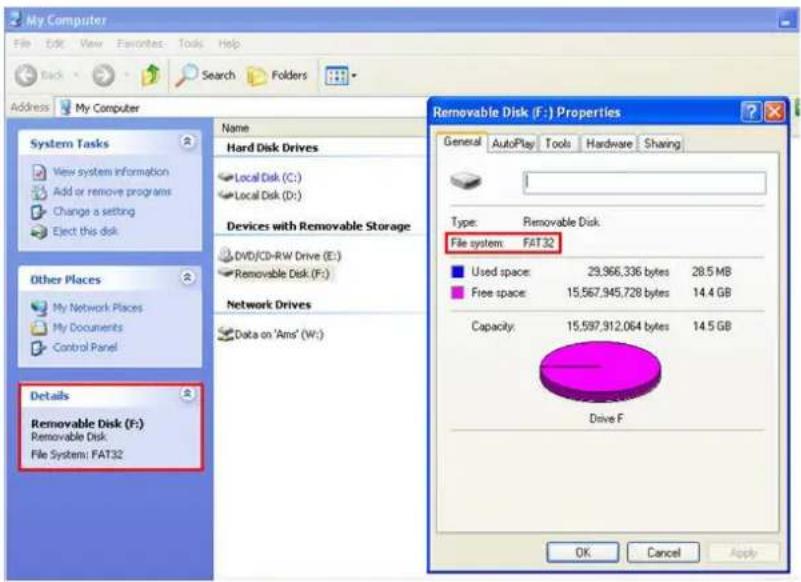
Task: Click the My Computer icon in address bar
Action: pyautogui.click(x=65, y=108)
